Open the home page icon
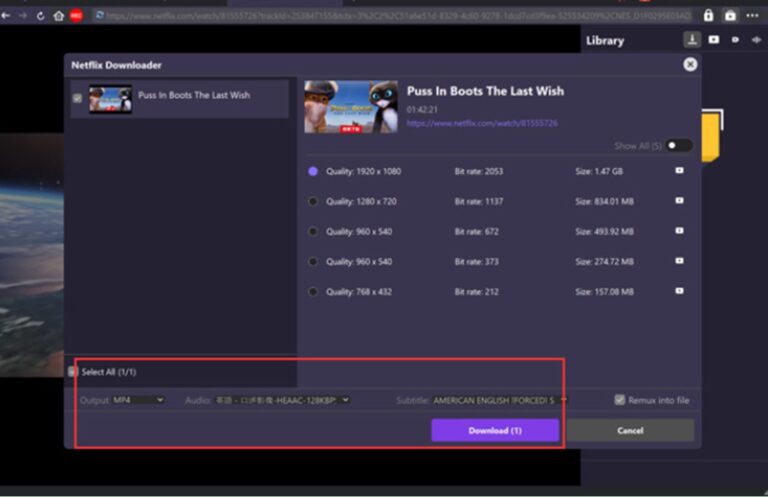The width and height of the screenshot is (768, 497). coord(58,16)
